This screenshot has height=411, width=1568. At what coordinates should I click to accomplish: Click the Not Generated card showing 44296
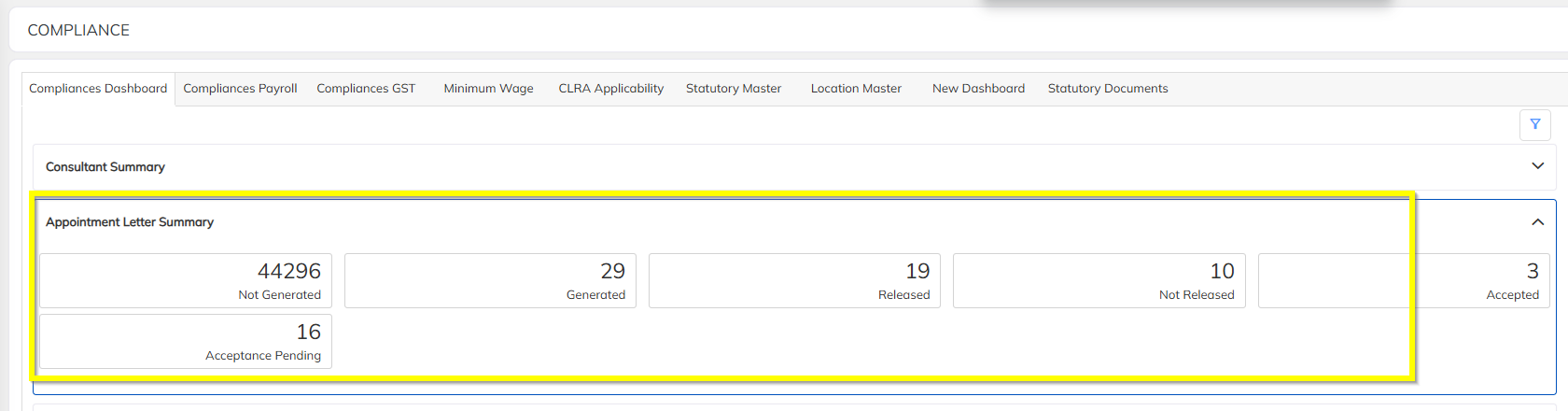tap(186, 281)
